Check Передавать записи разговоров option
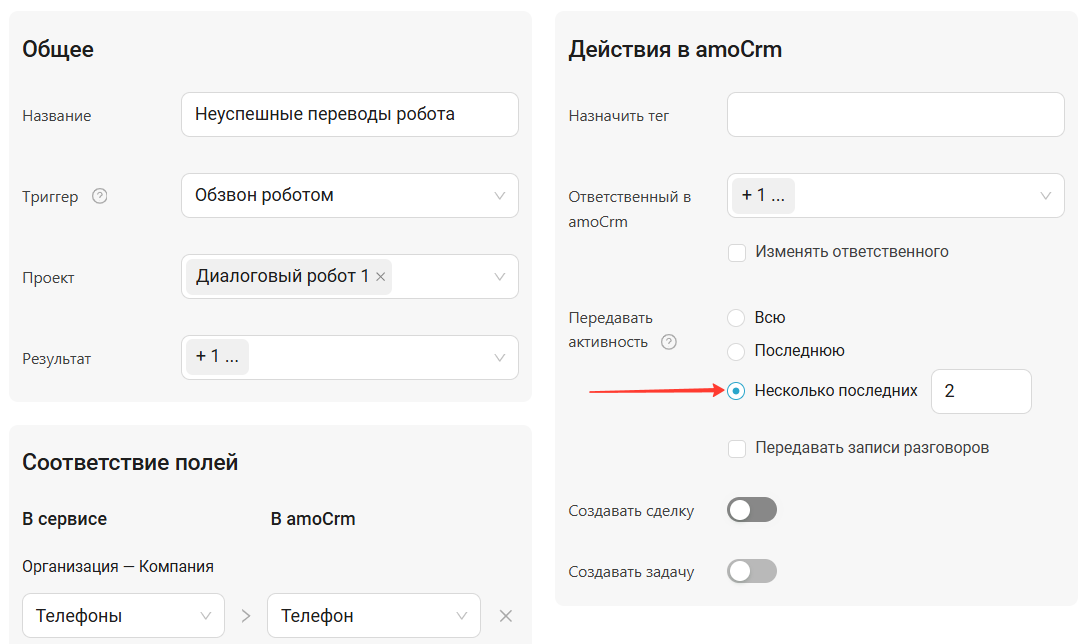The width and height of the screenshot is (1091, 644). click(737, 448)
